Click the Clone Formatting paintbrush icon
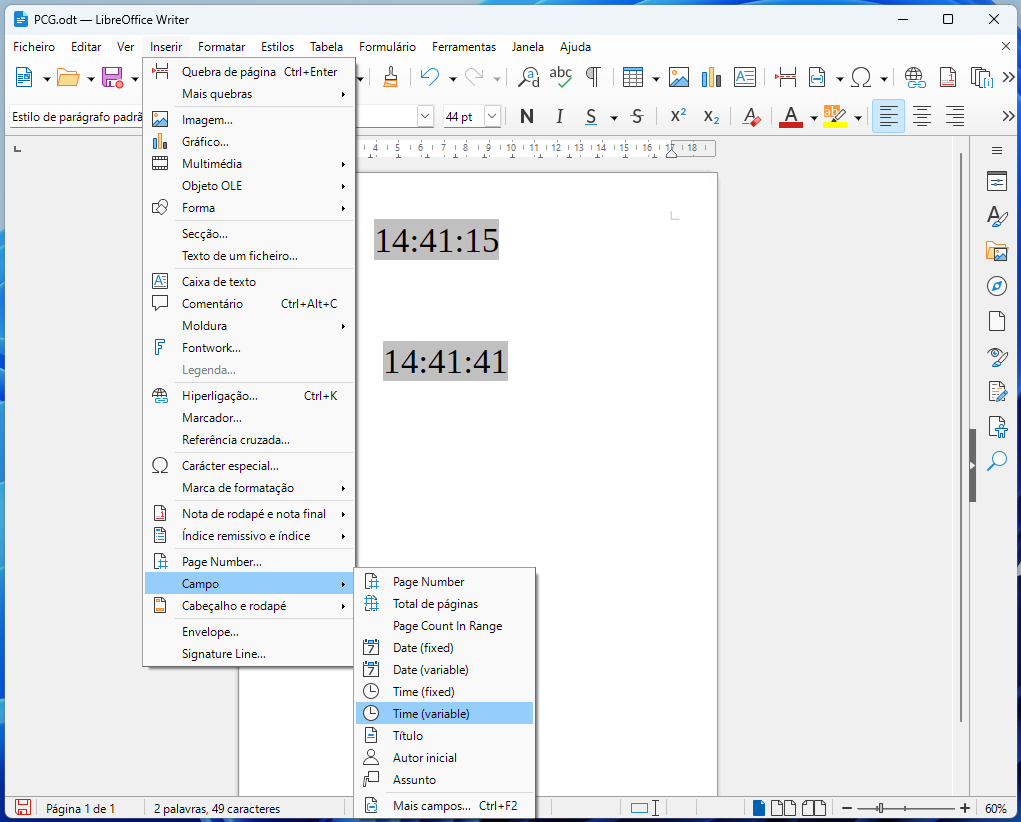This screenshot has width=1021, height=822. [391, 77]
